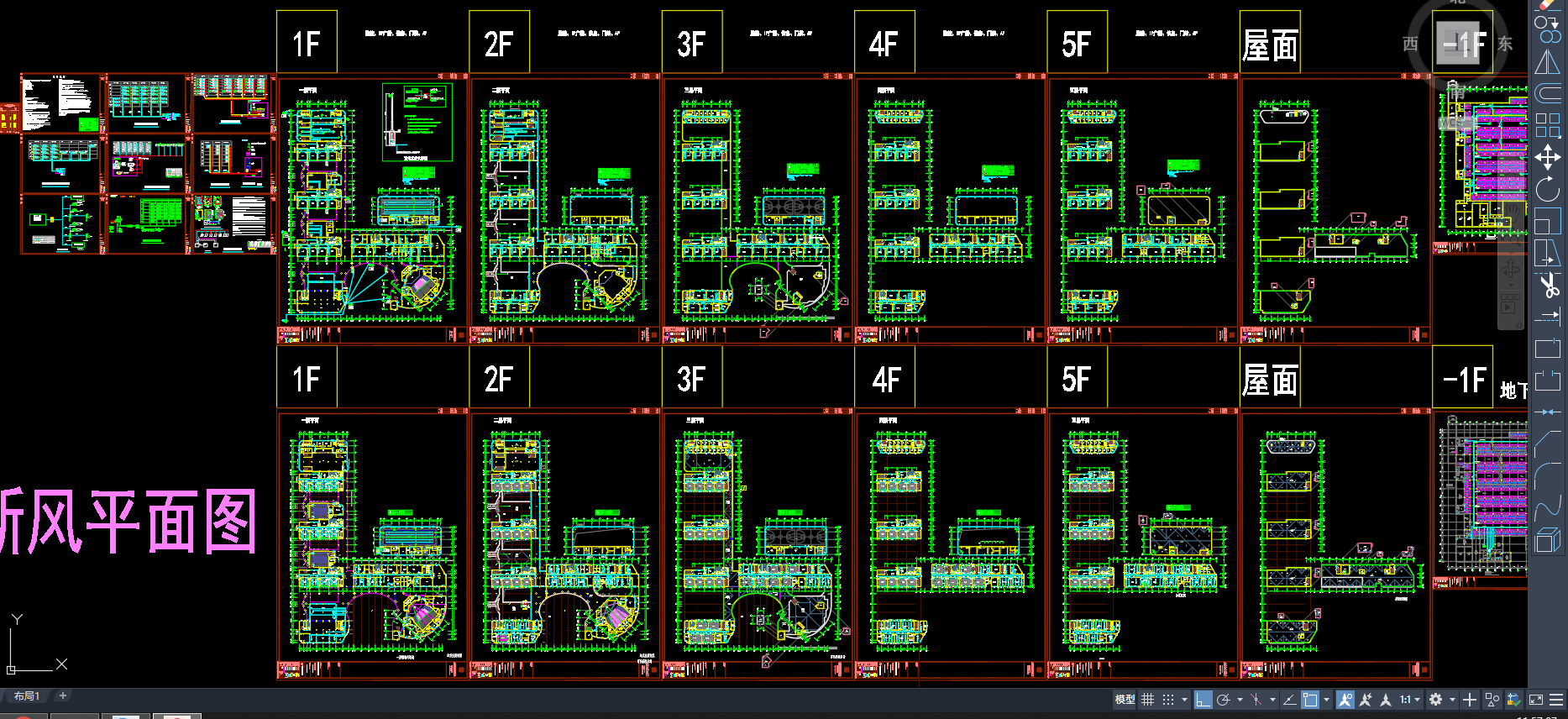Select the Break tool
Viewport: 1568px width, 719px height.
tap(1548, 380)
